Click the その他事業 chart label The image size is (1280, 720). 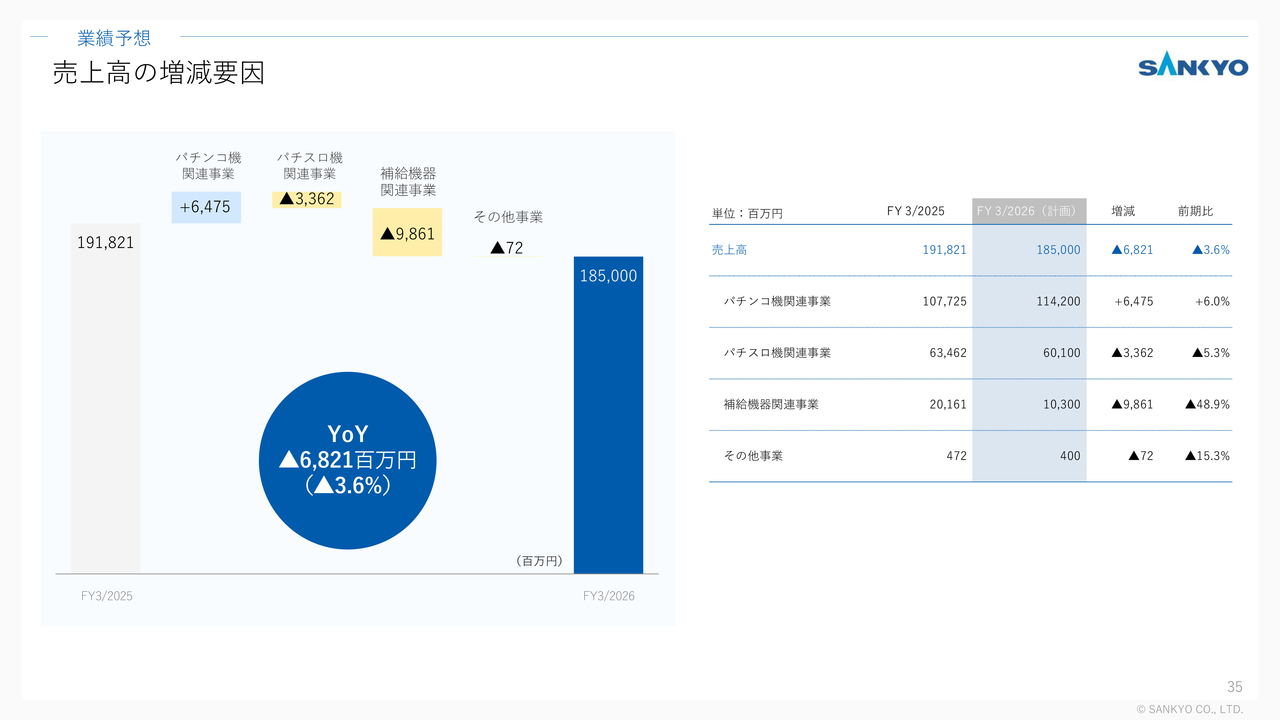[x=508, y=217]
